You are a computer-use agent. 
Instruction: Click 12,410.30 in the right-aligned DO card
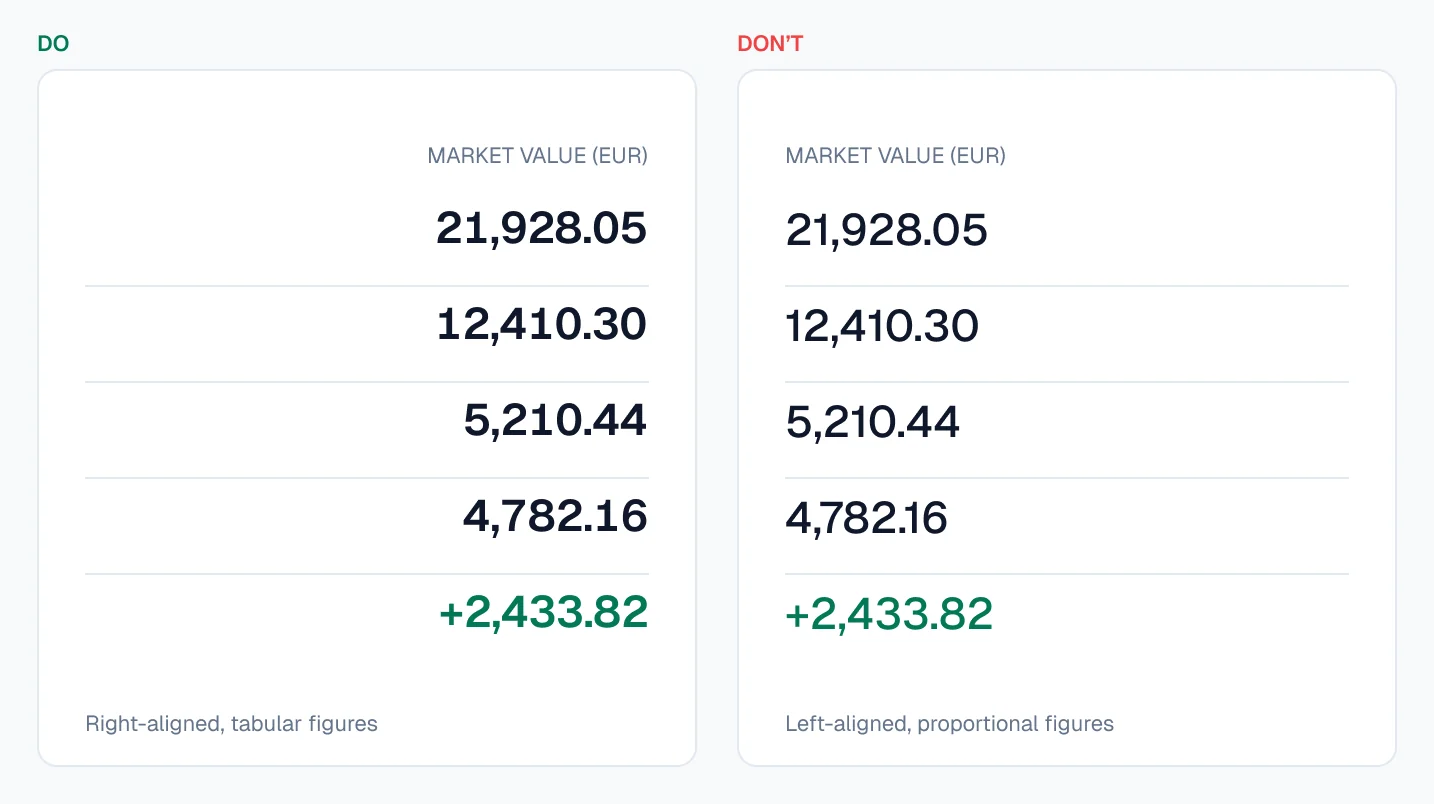542,325
